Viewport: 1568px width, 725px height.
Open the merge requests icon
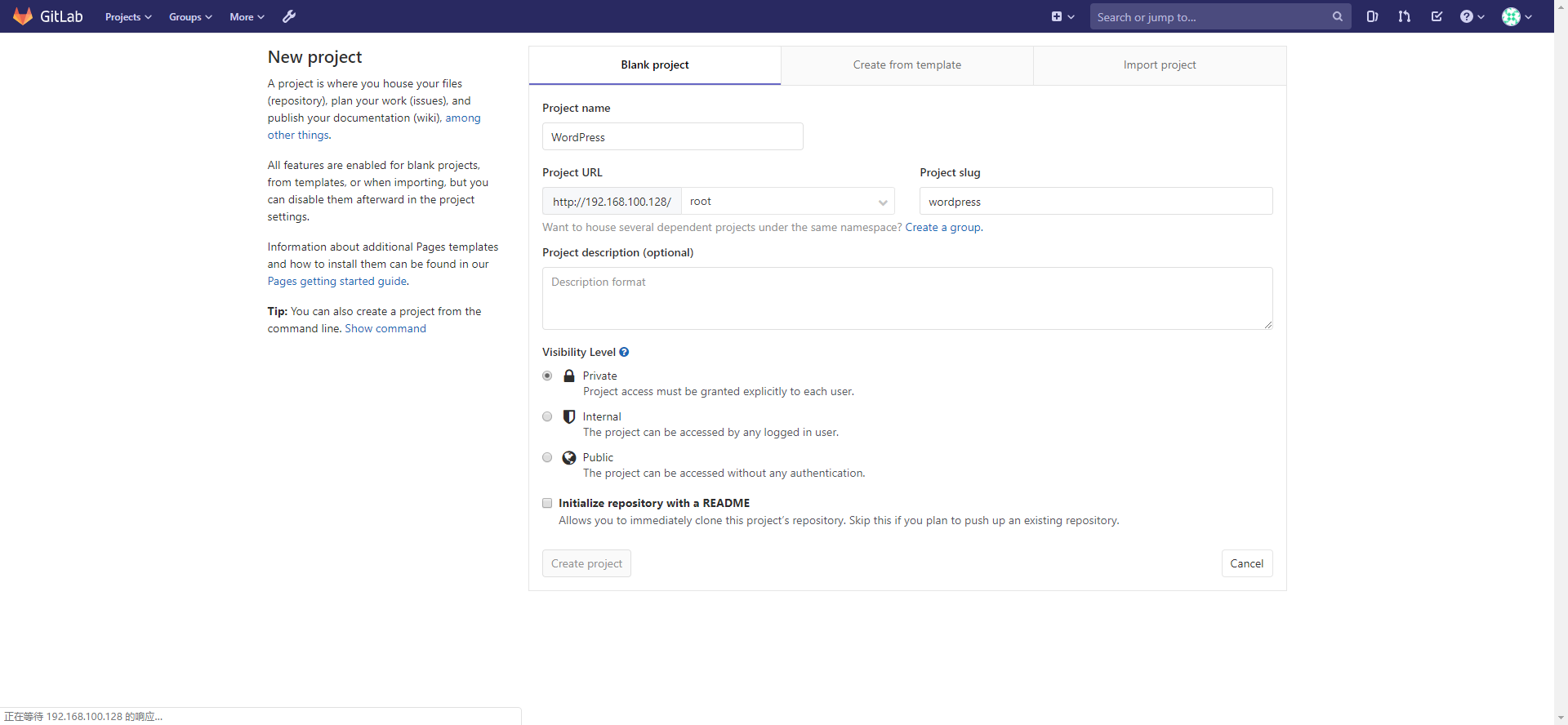pyautogui.click(x=1405, y=16)
